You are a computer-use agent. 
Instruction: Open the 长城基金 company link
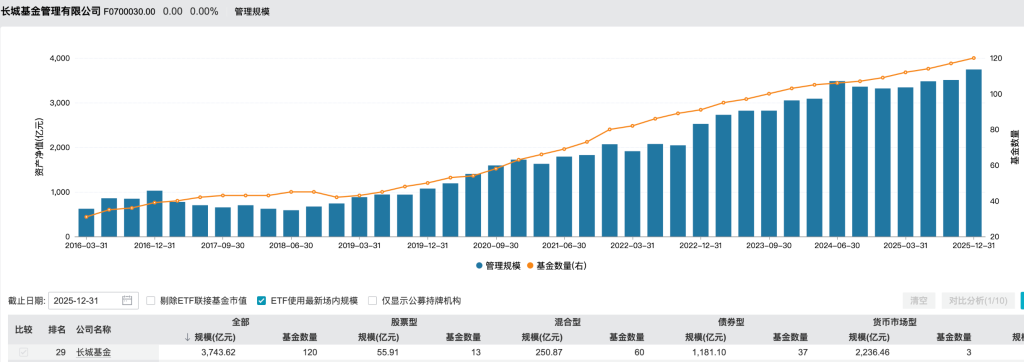(x=93, y=352)
